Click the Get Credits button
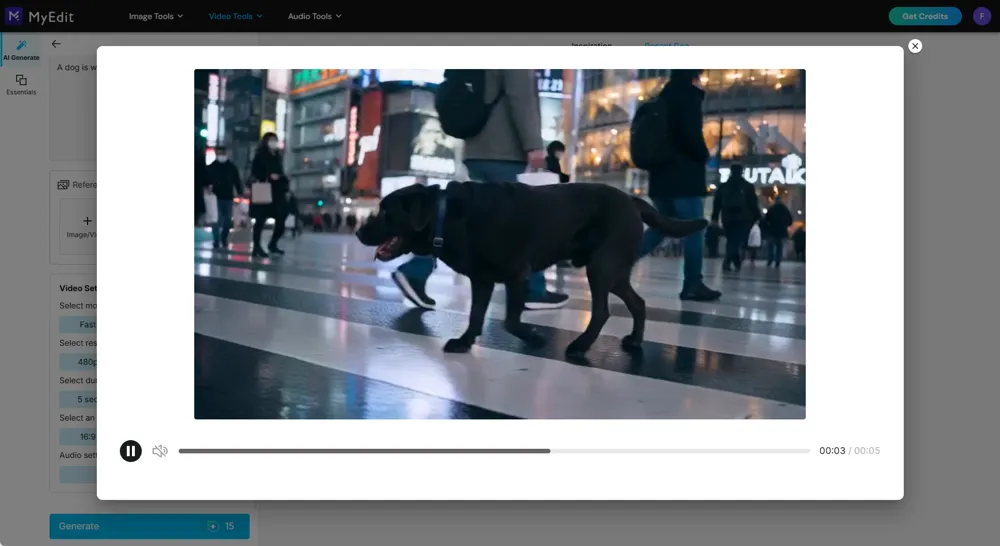 coord(925,16)
